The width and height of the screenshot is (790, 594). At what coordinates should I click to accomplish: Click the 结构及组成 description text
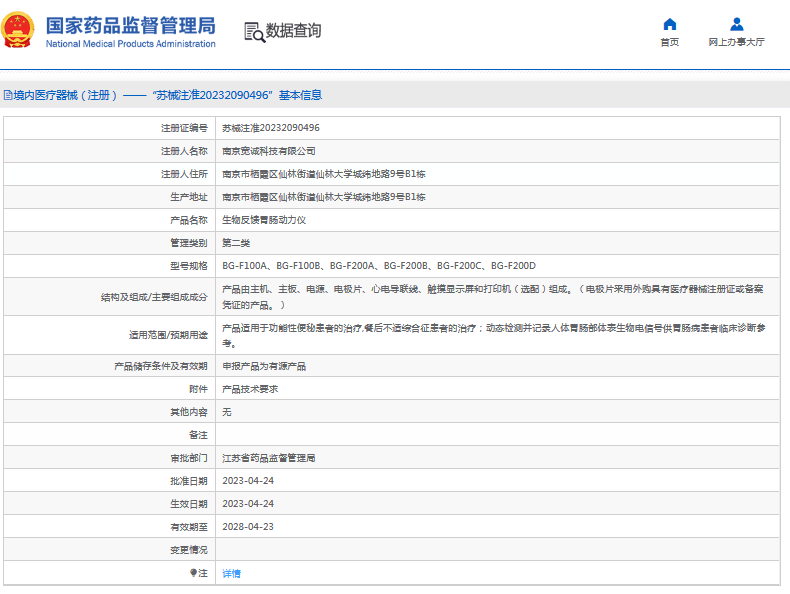click(x=493, y=297)
